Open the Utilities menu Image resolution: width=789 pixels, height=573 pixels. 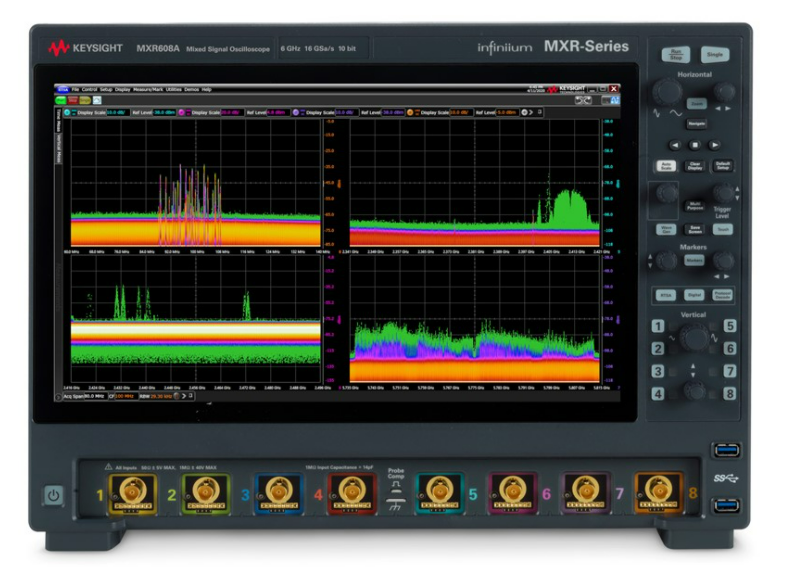(174, 90)
